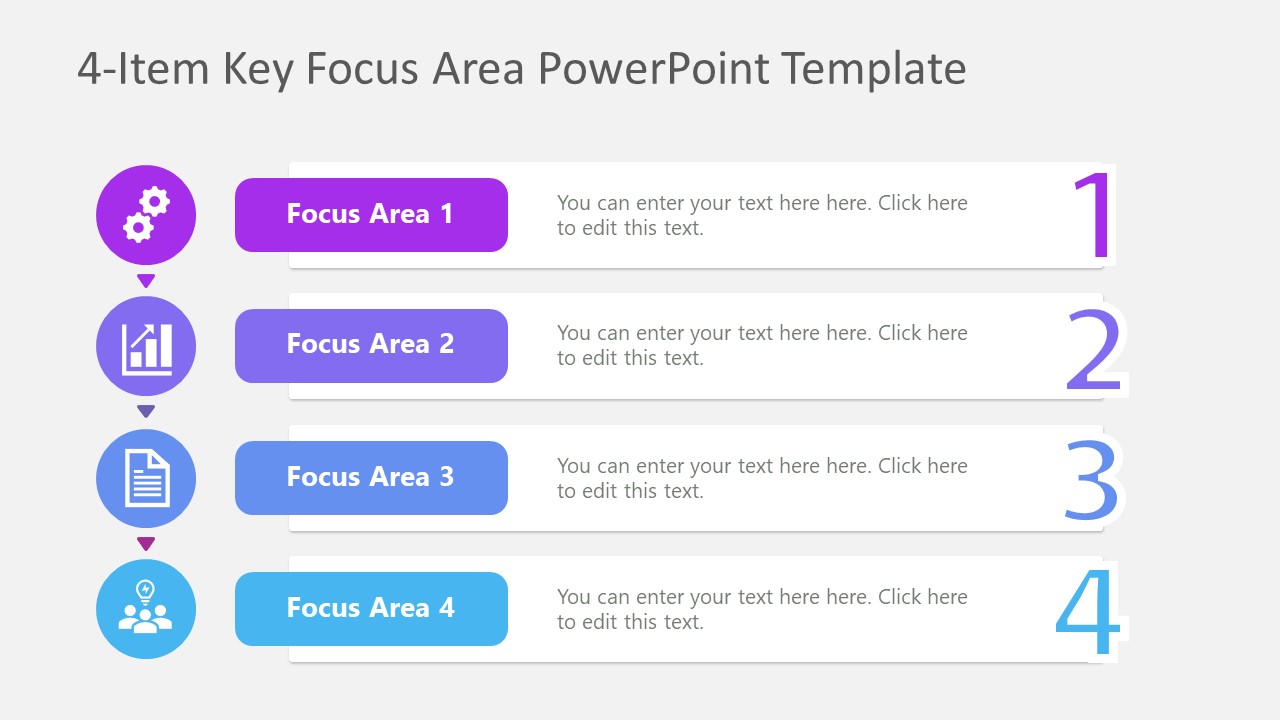Select the slide title text
Viewport: 1280px width, 720px height.
522,69
